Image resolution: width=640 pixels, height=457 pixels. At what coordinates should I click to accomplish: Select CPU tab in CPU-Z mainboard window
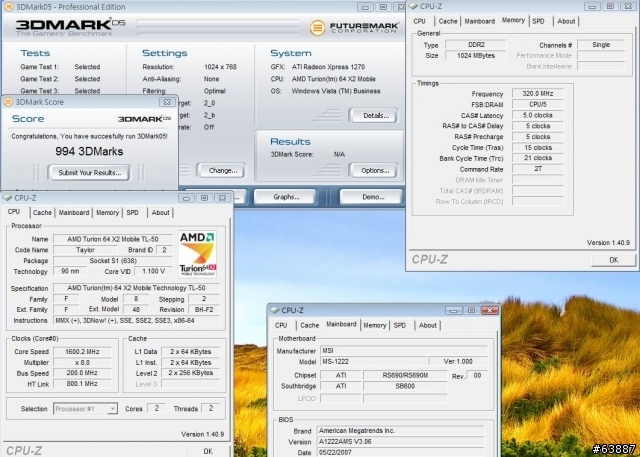[281, 325]
